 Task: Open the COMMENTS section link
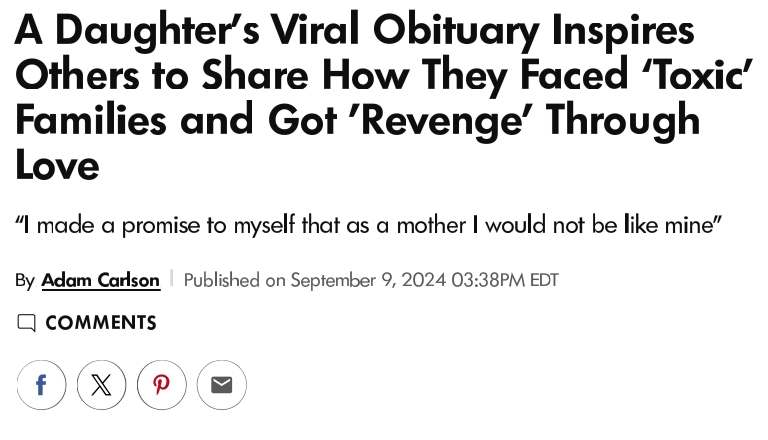pos(100,323)
